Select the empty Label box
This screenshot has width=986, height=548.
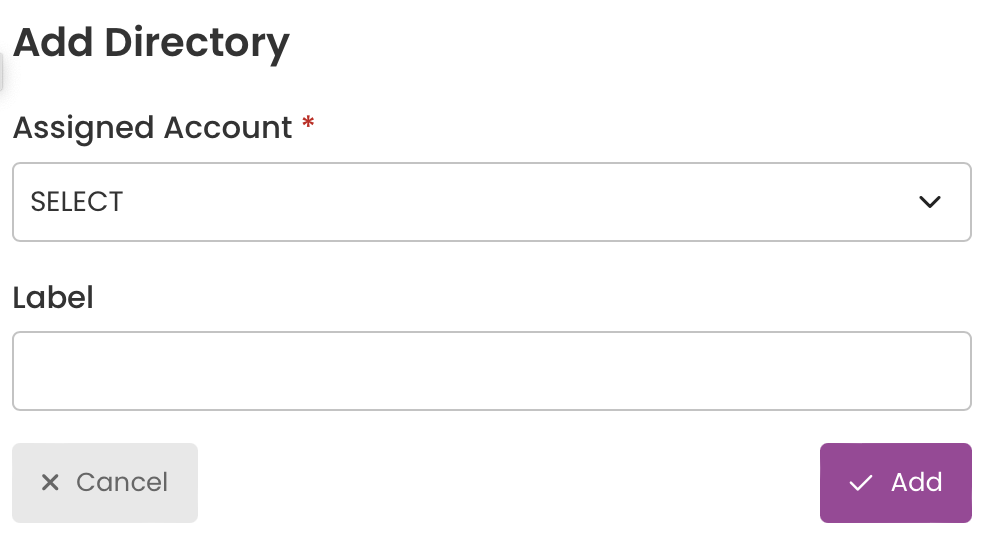click(492, 371)
